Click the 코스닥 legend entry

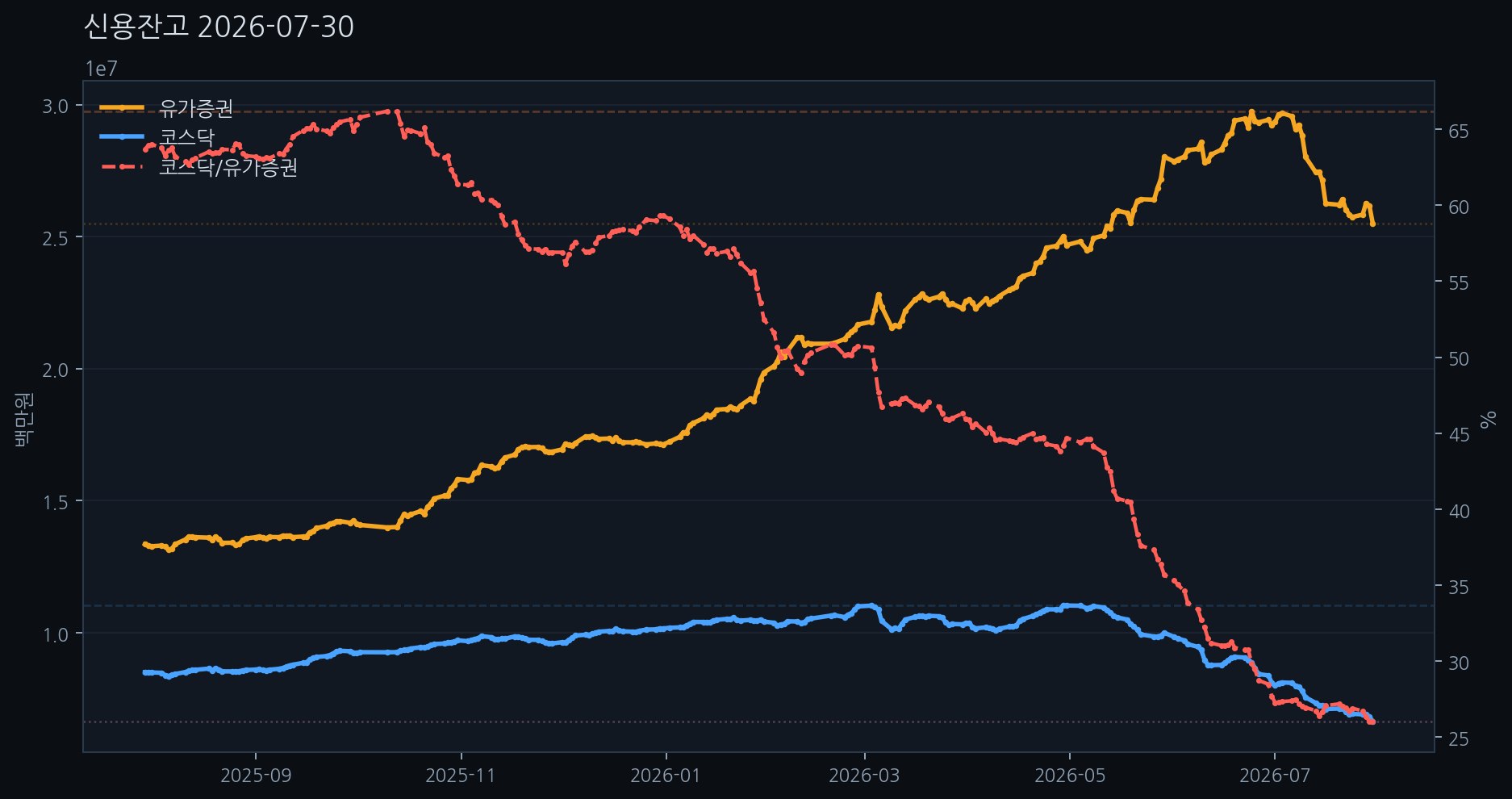coord(187,137)
